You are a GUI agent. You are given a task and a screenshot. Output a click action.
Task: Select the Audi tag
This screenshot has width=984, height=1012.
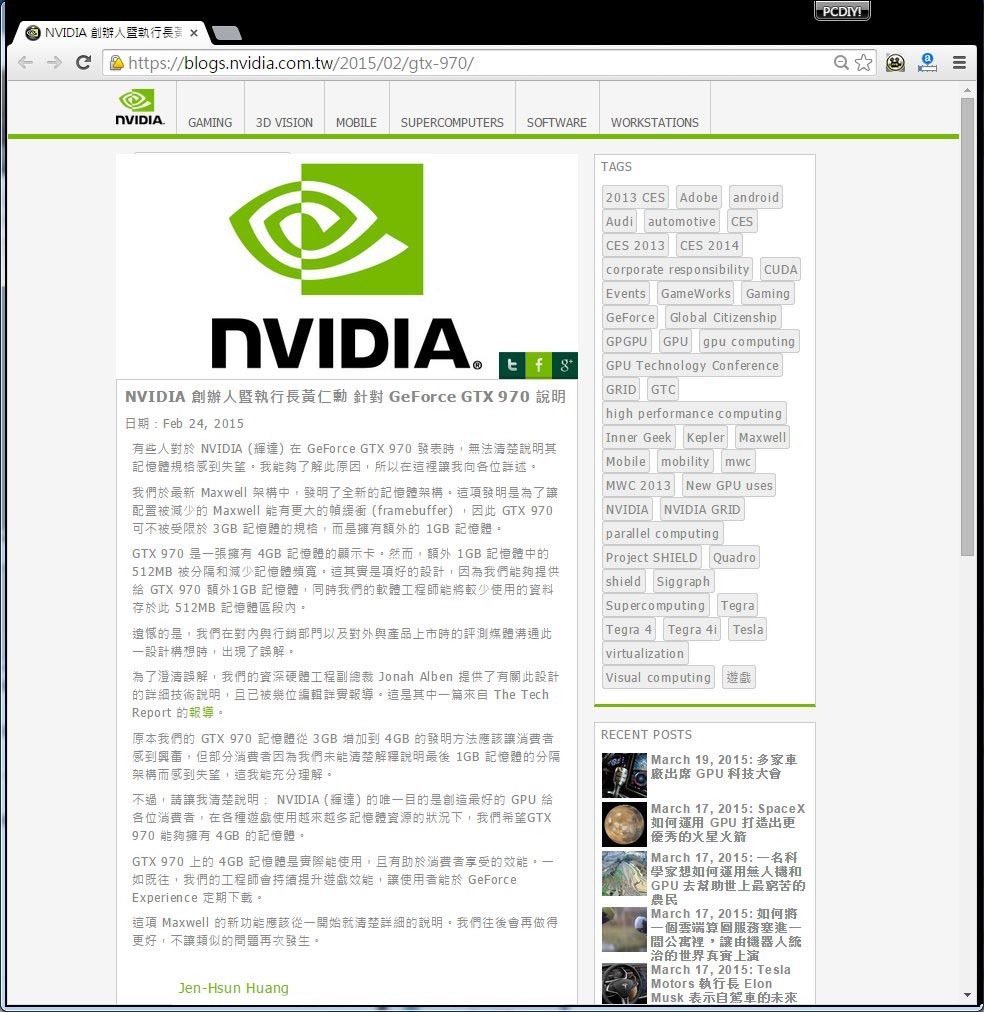click(619, 221)
